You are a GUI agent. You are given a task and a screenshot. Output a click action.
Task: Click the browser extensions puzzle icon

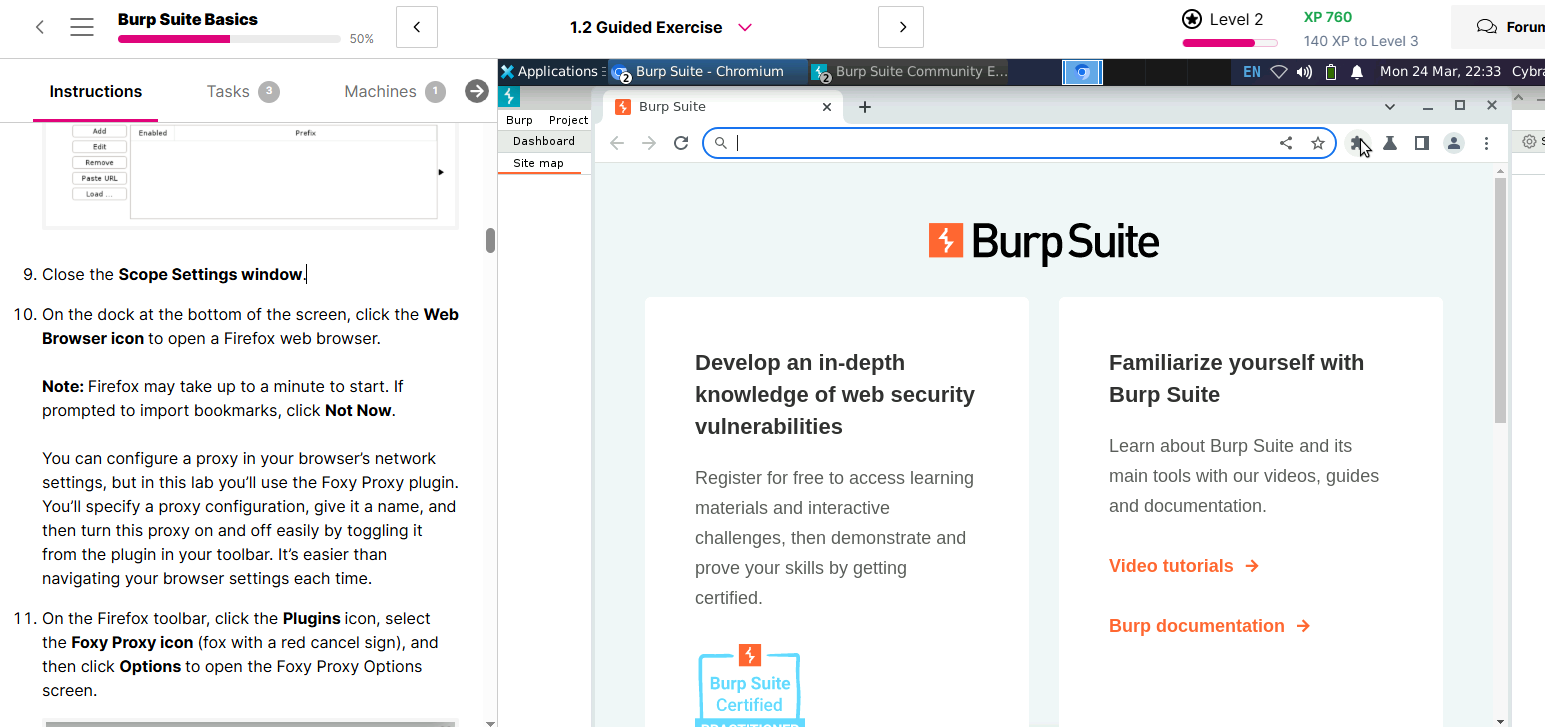point(1357,143)
